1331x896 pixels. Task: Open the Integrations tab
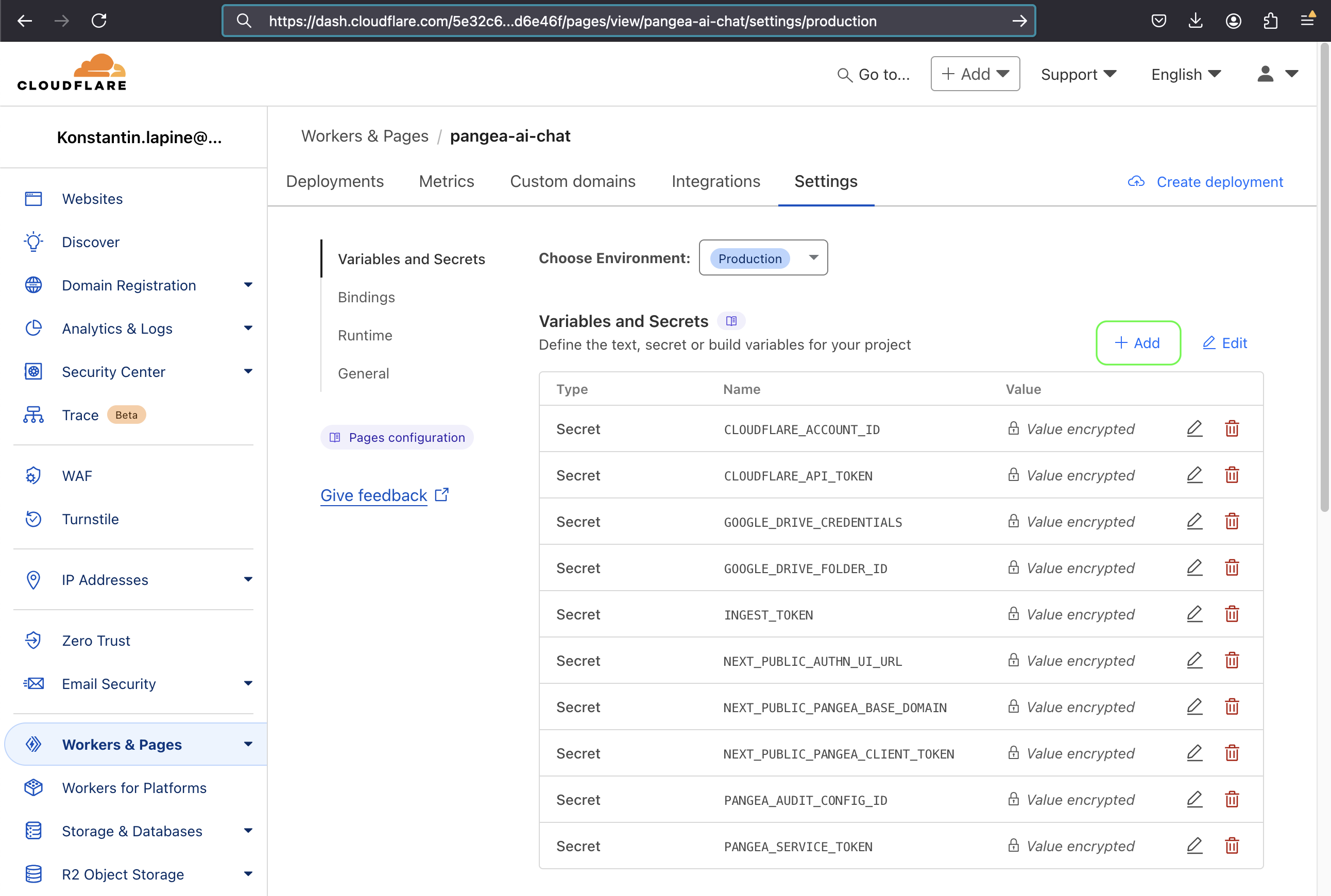coord(715,181)
